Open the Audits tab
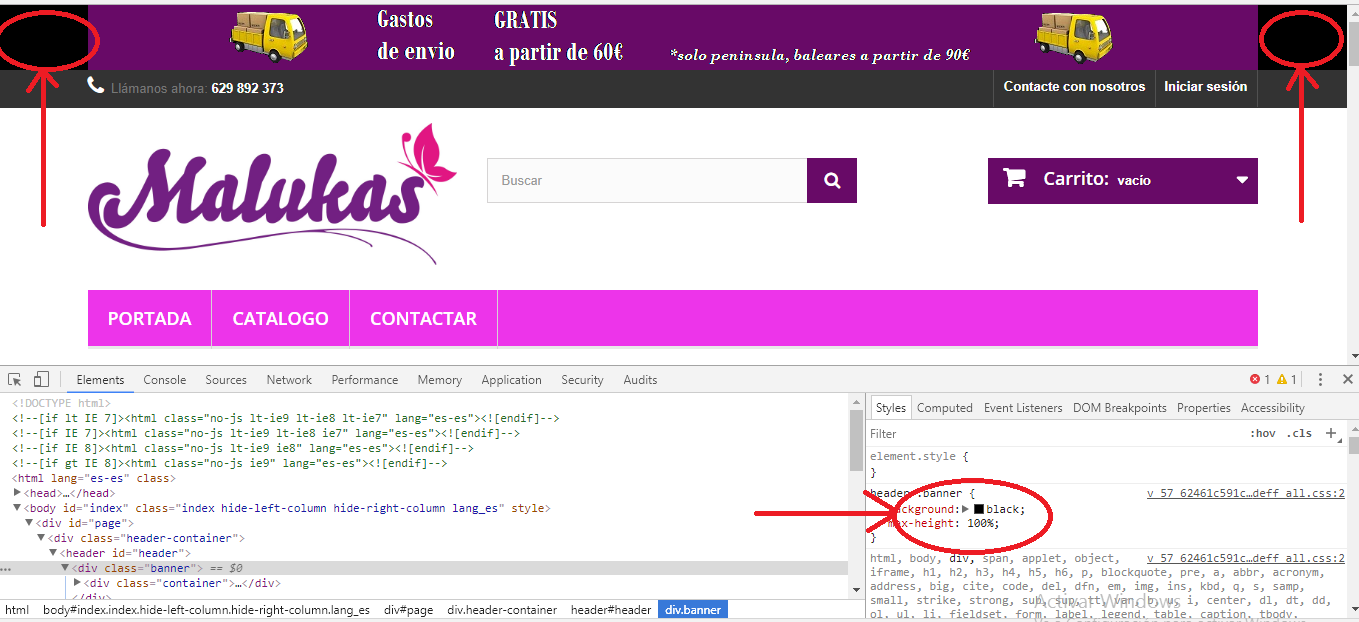The height and width of the screenshot is (622, 1359). click(640, 380)
